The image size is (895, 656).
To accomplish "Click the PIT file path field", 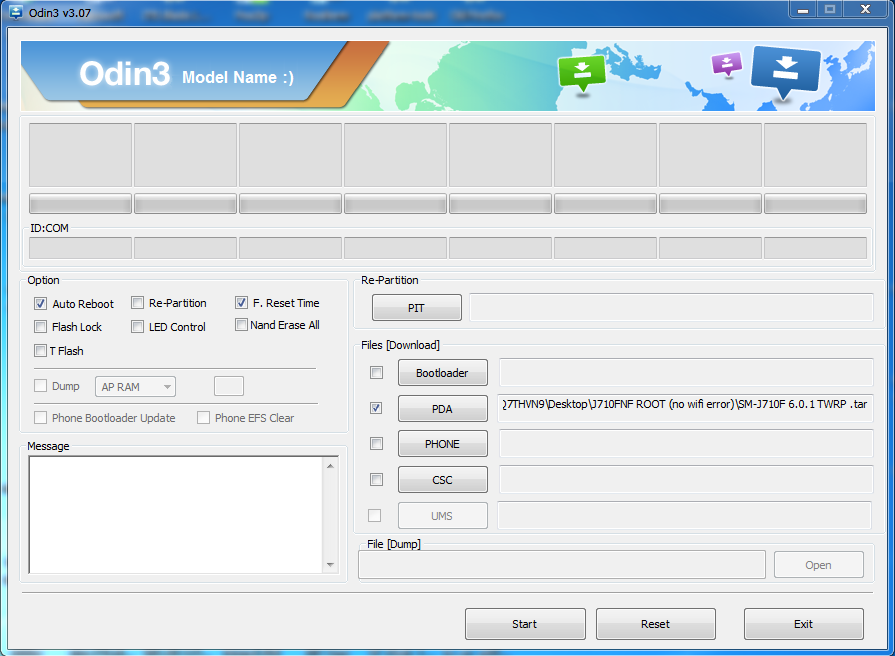I will pos(671,308).
